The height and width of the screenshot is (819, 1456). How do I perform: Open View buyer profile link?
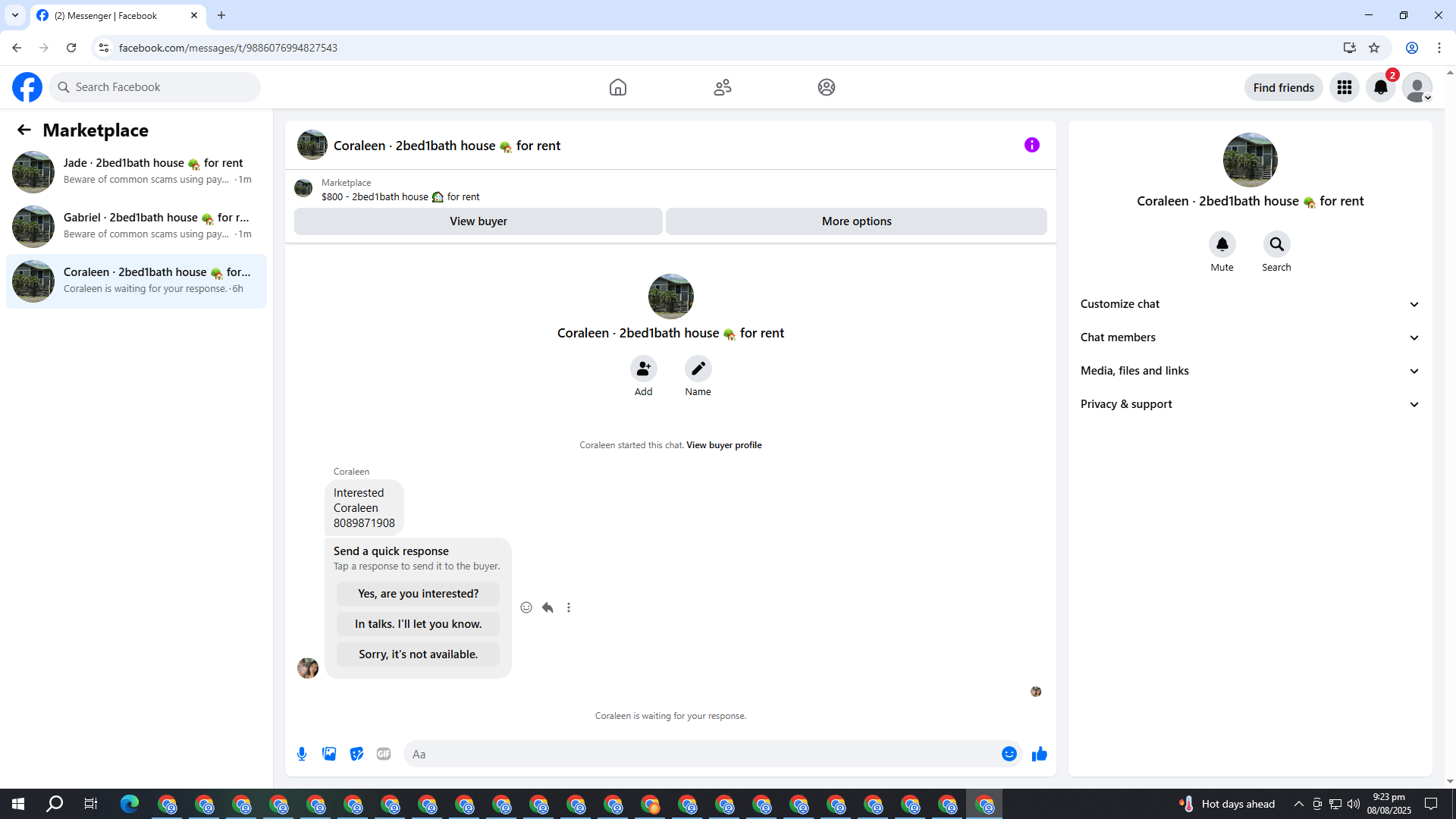pos(723,445)
